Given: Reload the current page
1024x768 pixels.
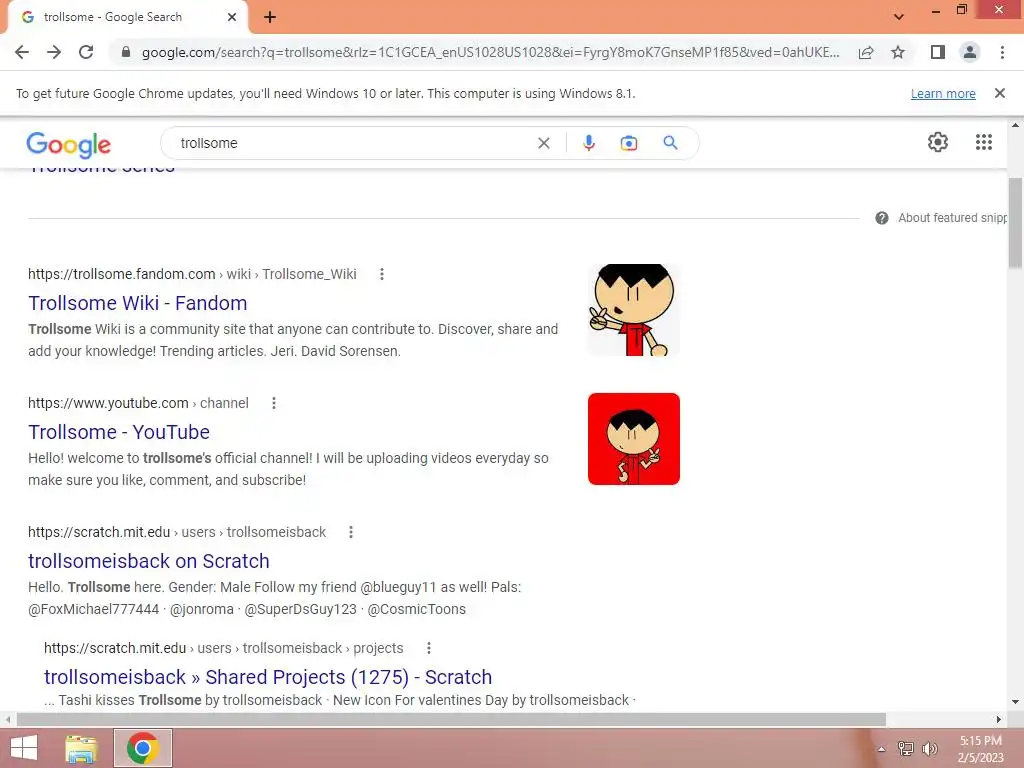Looking at the screenshot, I should [x=86, y=52].
